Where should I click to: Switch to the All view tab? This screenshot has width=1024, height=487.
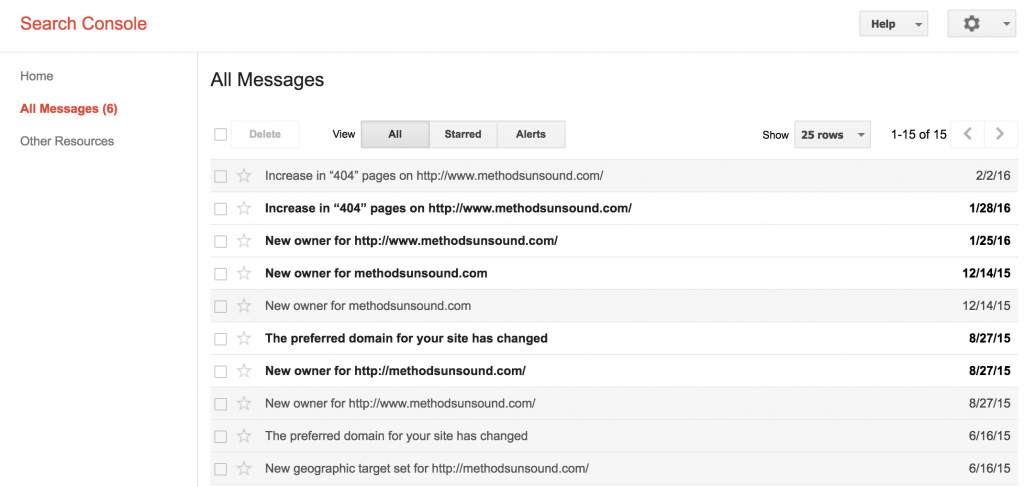pyautogui.click(x=395, y=134)
